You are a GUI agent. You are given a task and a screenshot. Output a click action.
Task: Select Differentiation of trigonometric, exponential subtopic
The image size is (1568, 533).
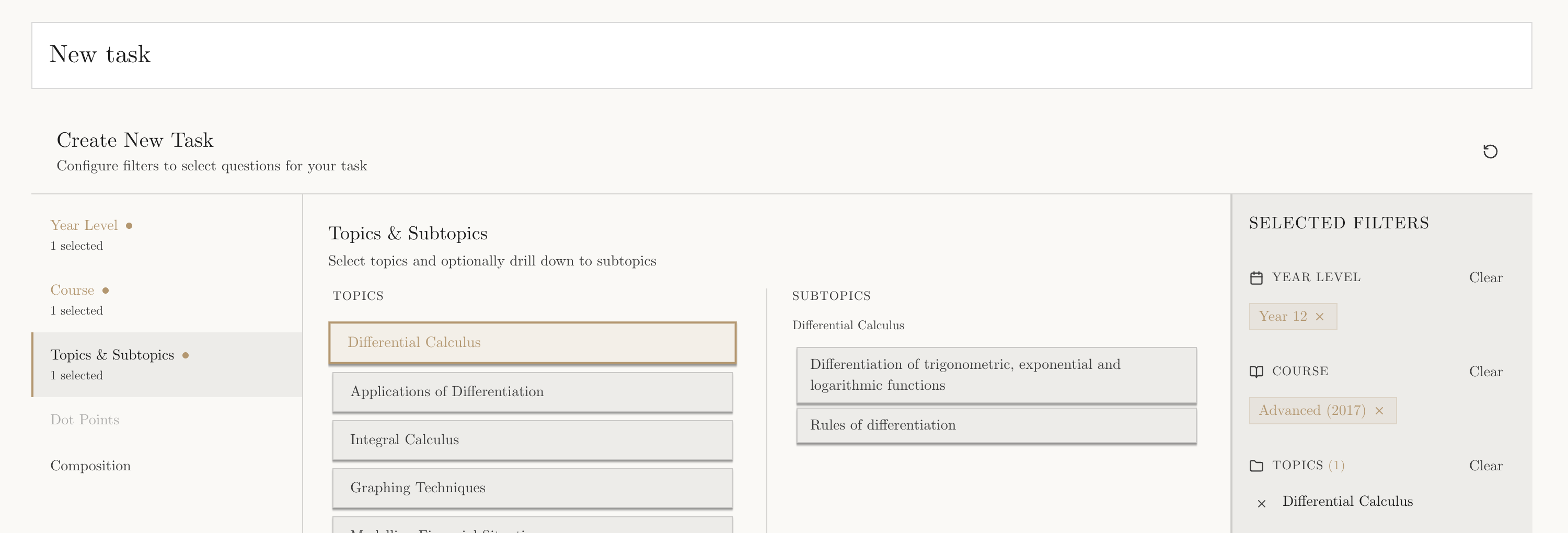coord(996,375)
